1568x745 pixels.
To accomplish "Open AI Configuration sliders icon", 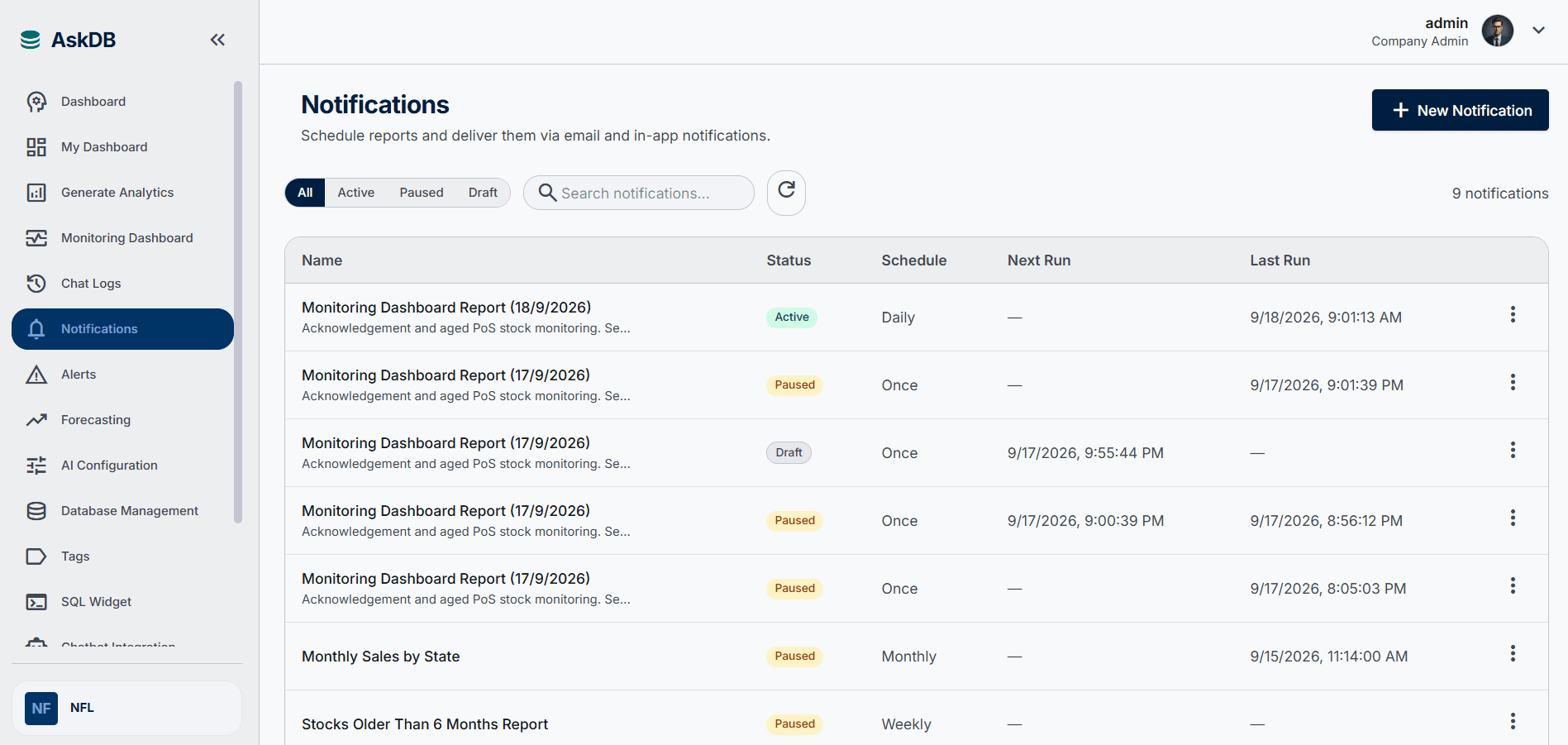I will click(36, 466).
